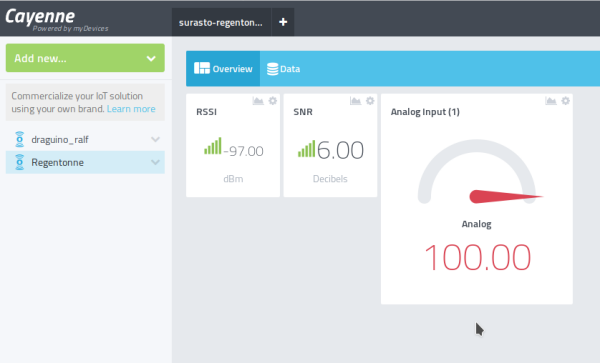Select the draguino_ralf device
This screenshot has height=363, width=600.
85,139
